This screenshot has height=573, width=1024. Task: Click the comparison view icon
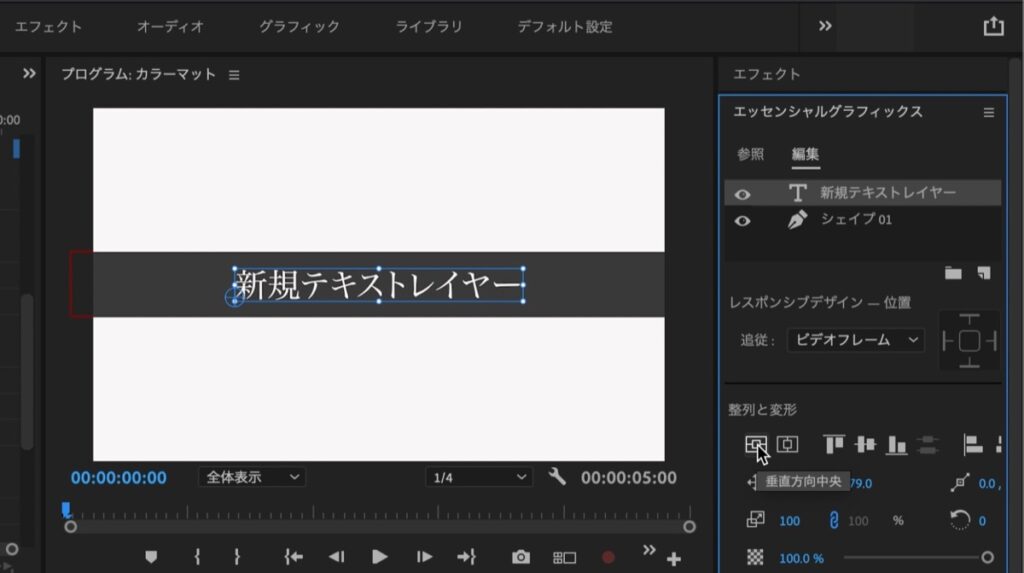tap(564, 558)
